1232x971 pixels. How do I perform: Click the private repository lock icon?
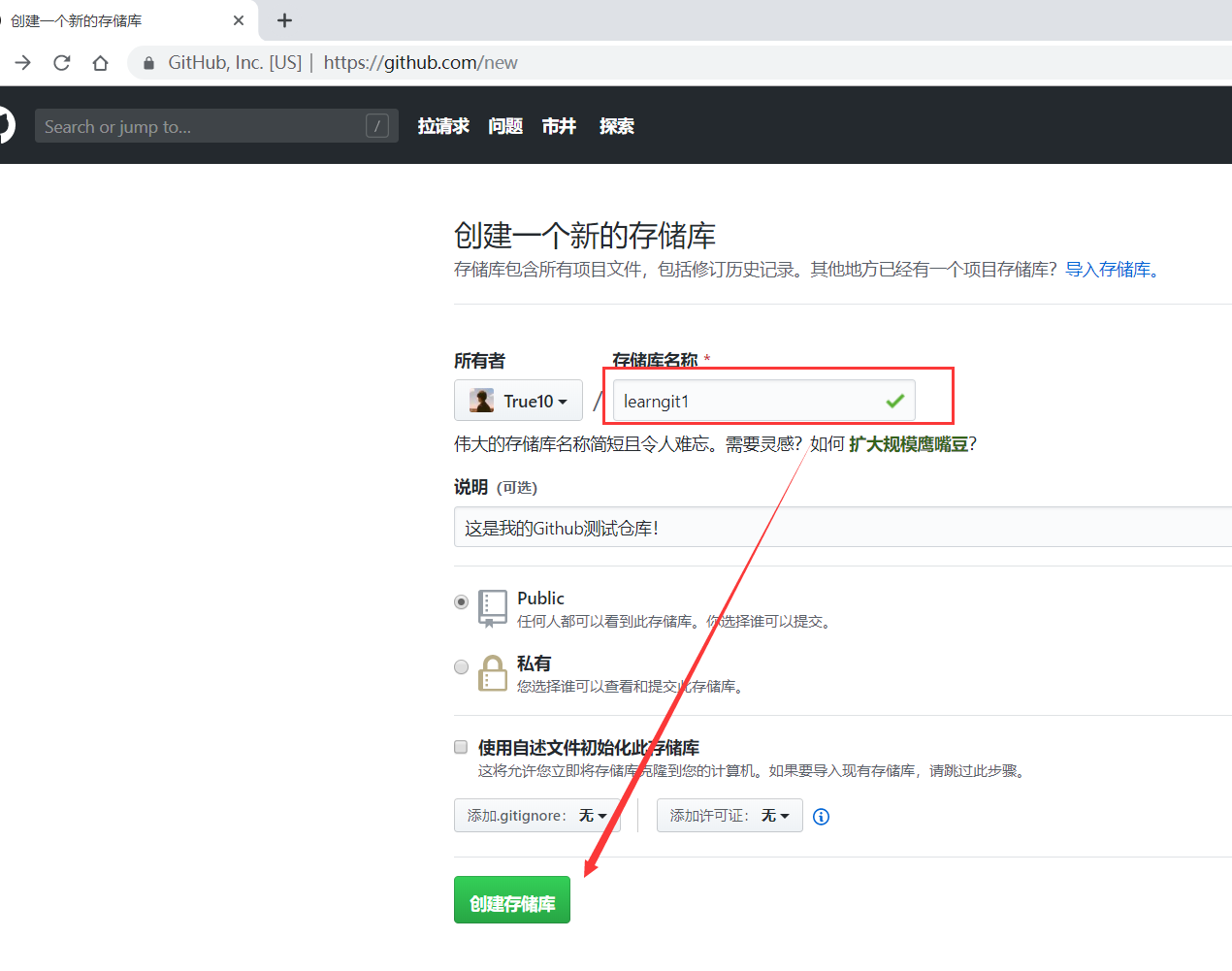point(493,673)
